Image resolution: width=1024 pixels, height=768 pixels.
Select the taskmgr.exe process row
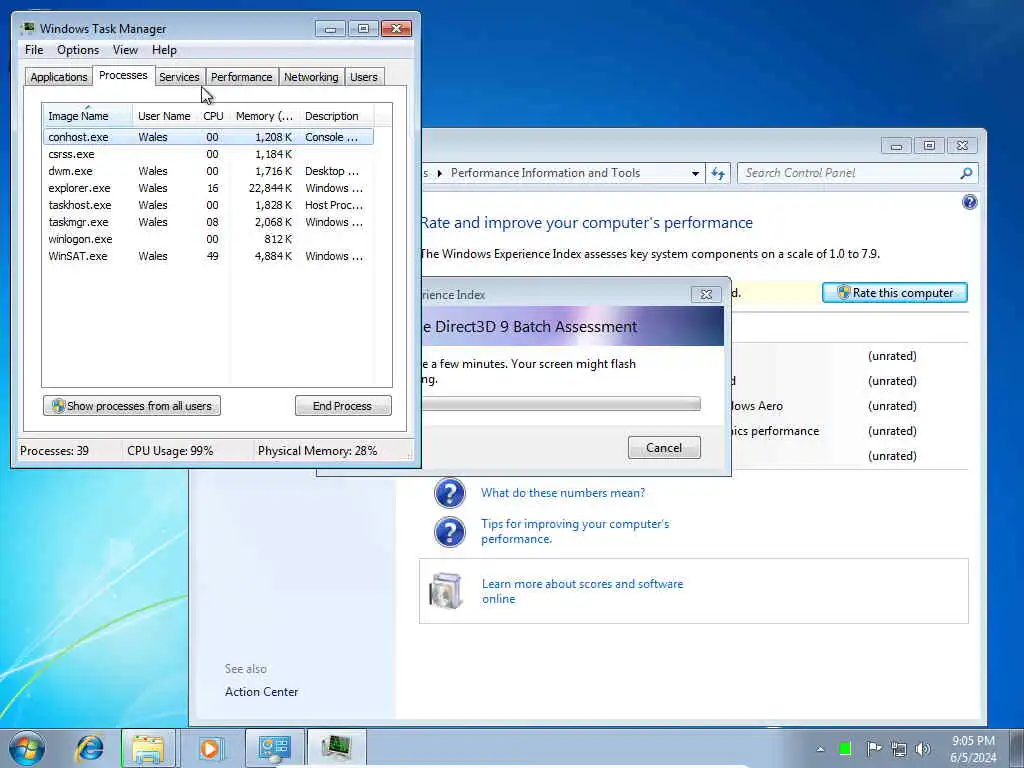[208, 222]
